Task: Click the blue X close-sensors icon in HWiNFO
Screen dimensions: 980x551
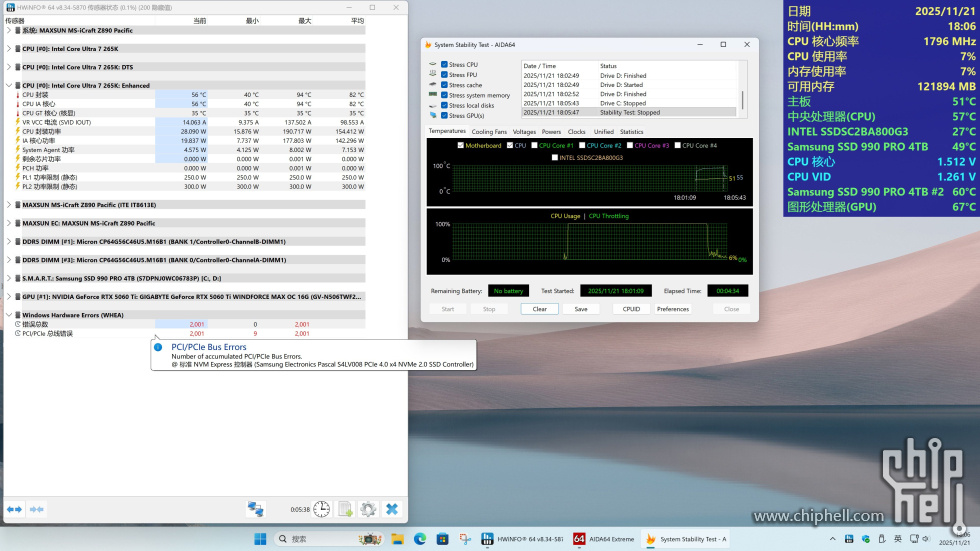Action: point(392,509)
